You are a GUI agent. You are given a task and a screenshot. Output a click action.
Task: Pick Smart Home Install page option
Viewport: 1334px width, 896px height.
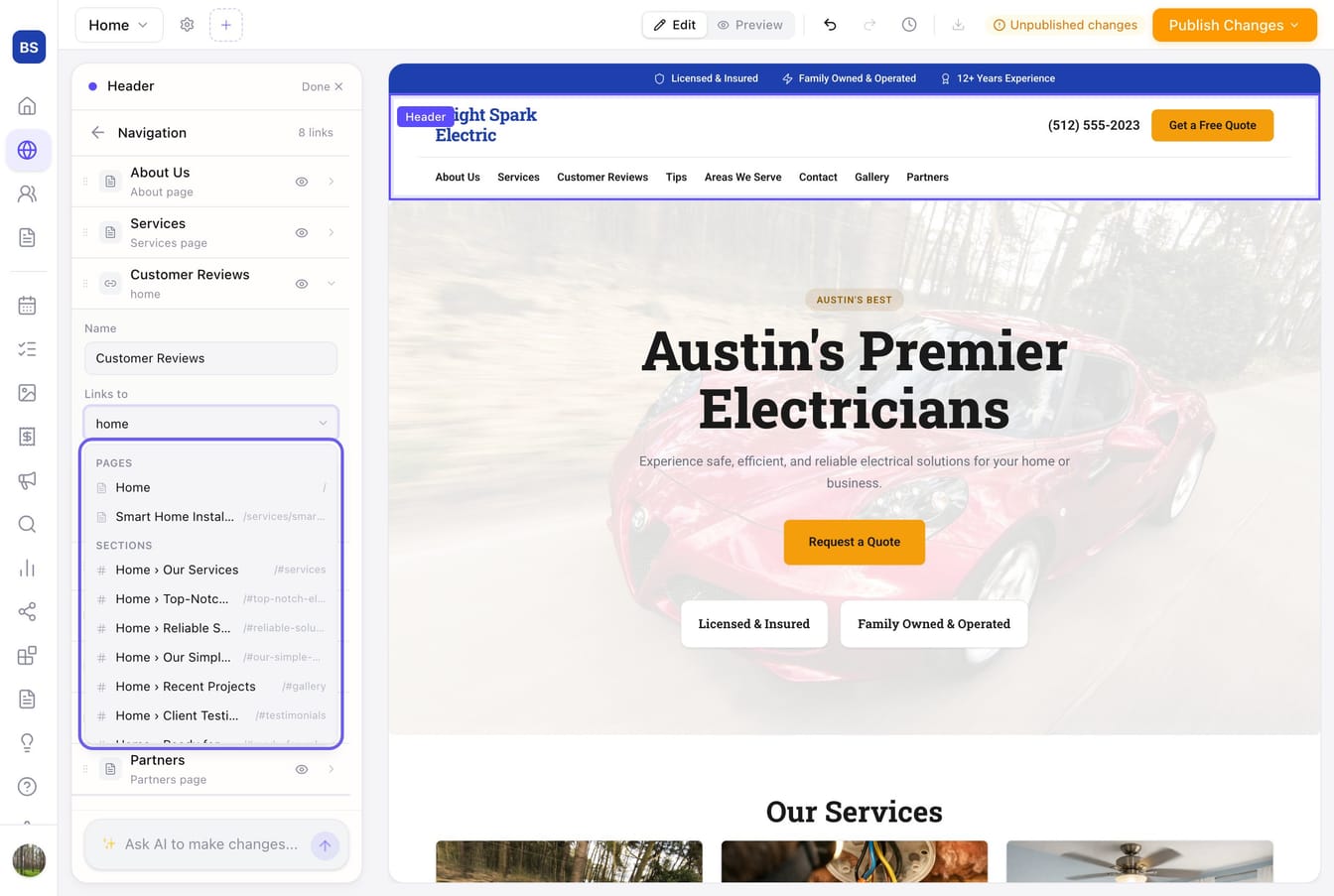(210, 517)
